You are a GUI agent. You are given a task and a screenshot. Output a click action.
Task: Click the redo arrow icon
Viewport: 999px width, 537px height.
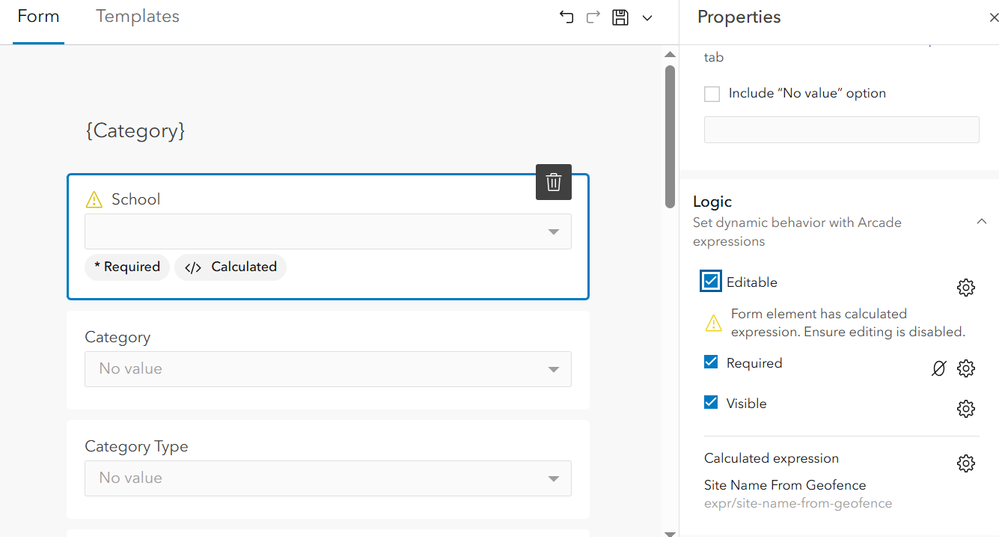(x=593, y=17)
